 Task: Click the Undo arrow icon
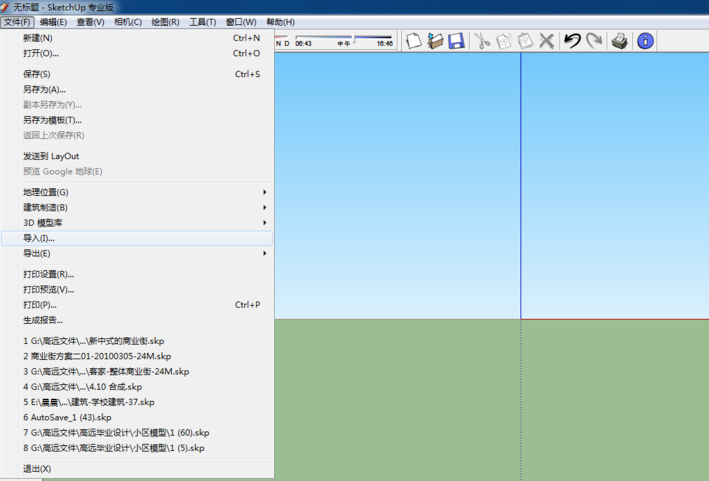(x=572, y=41)
